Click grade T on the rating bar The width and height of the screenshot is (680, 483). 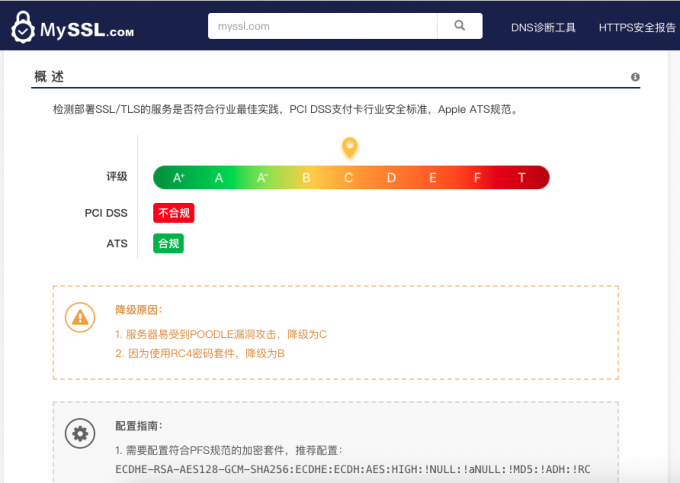coord(522,177)
